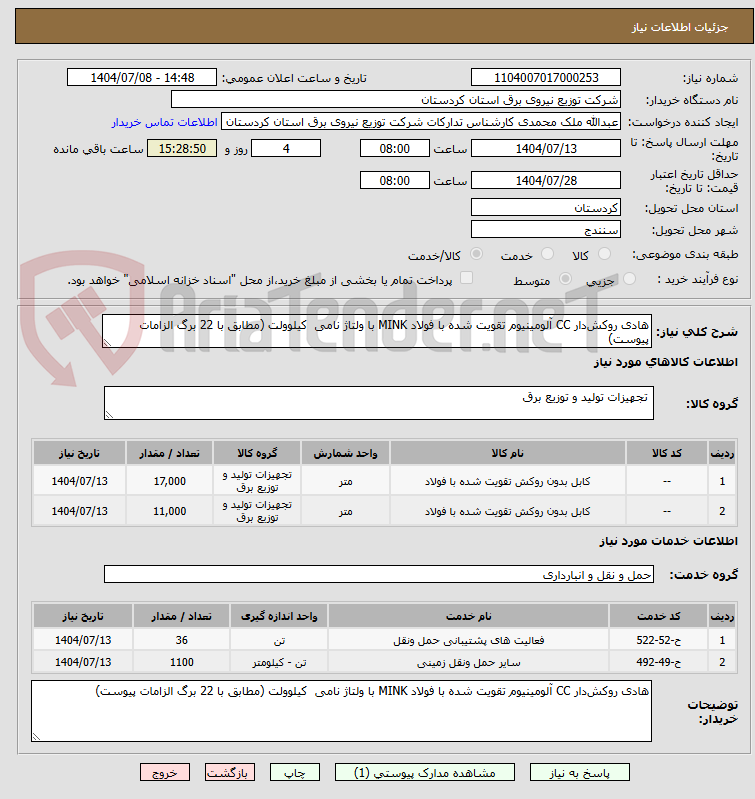Click the buyer organization name field
This screenshot has width=755, height=799.
[396, 100]
